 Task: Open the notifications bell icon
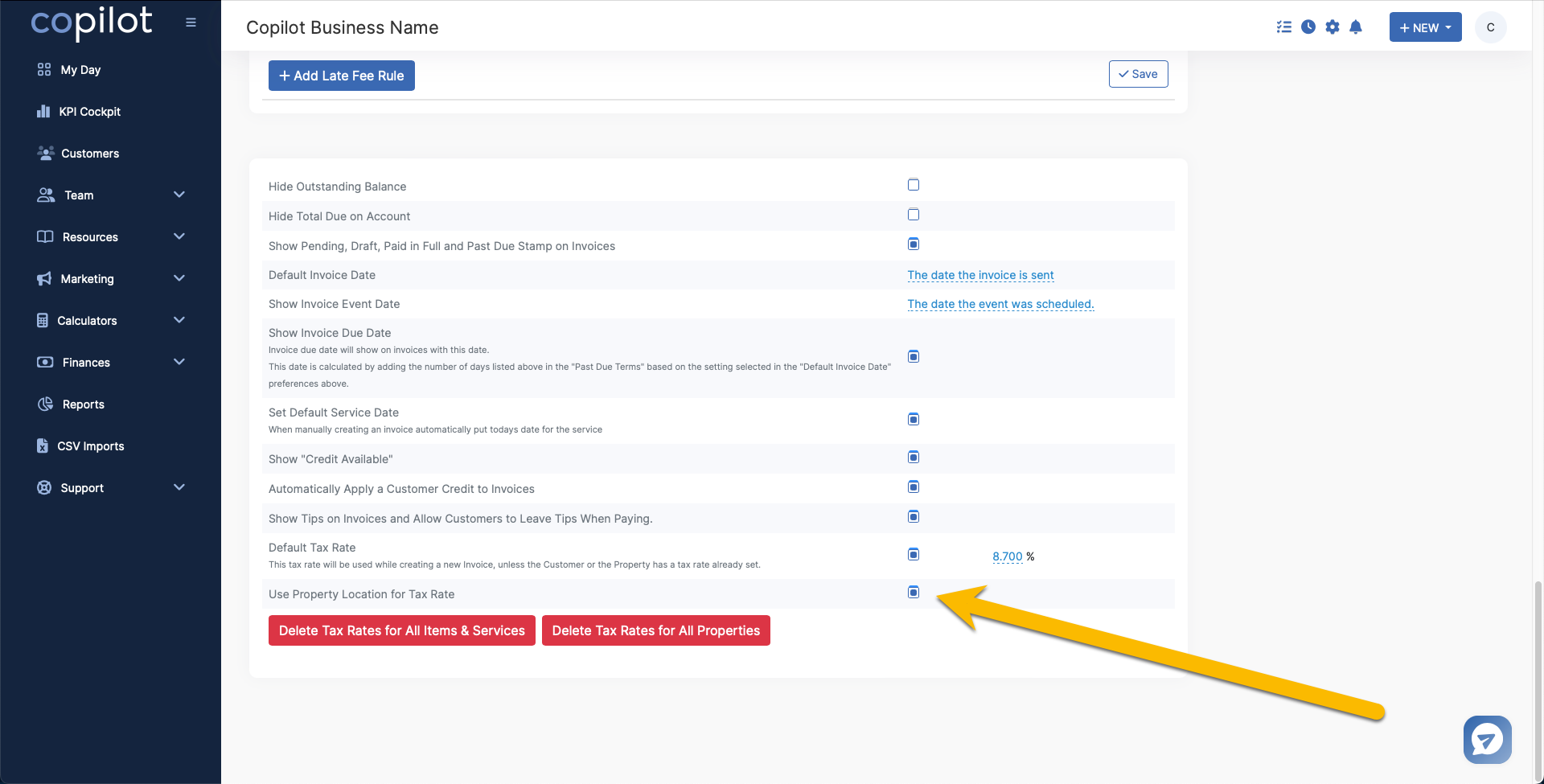1356,27
